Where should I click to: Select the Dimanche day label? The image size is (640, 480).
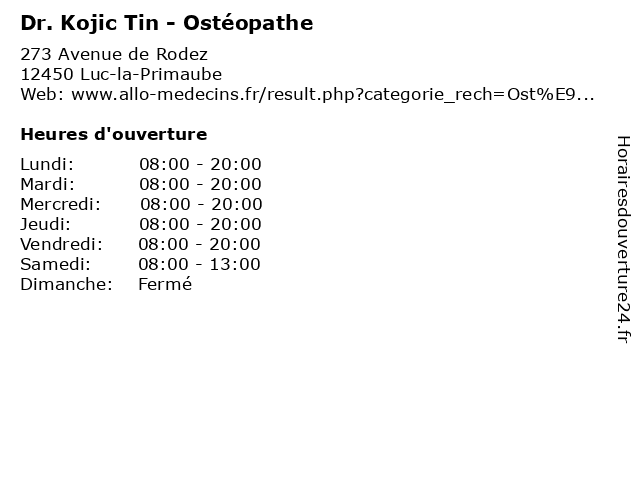tap(67, 284)
